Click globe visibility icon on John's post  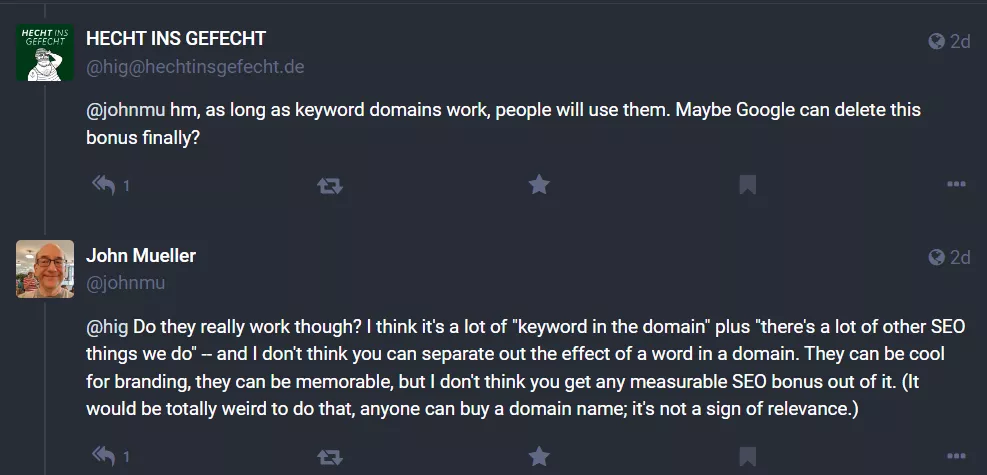pos(937,257)
